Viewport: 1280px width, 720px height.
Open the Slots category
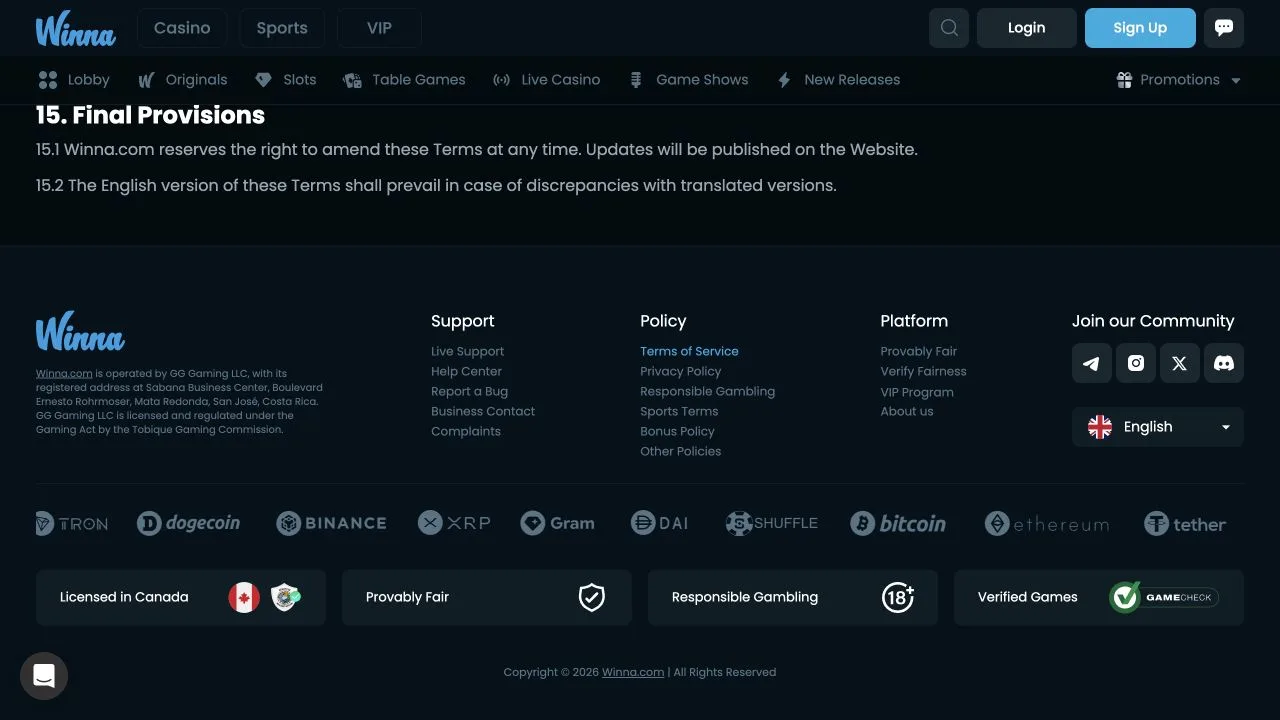click(286, 80)
